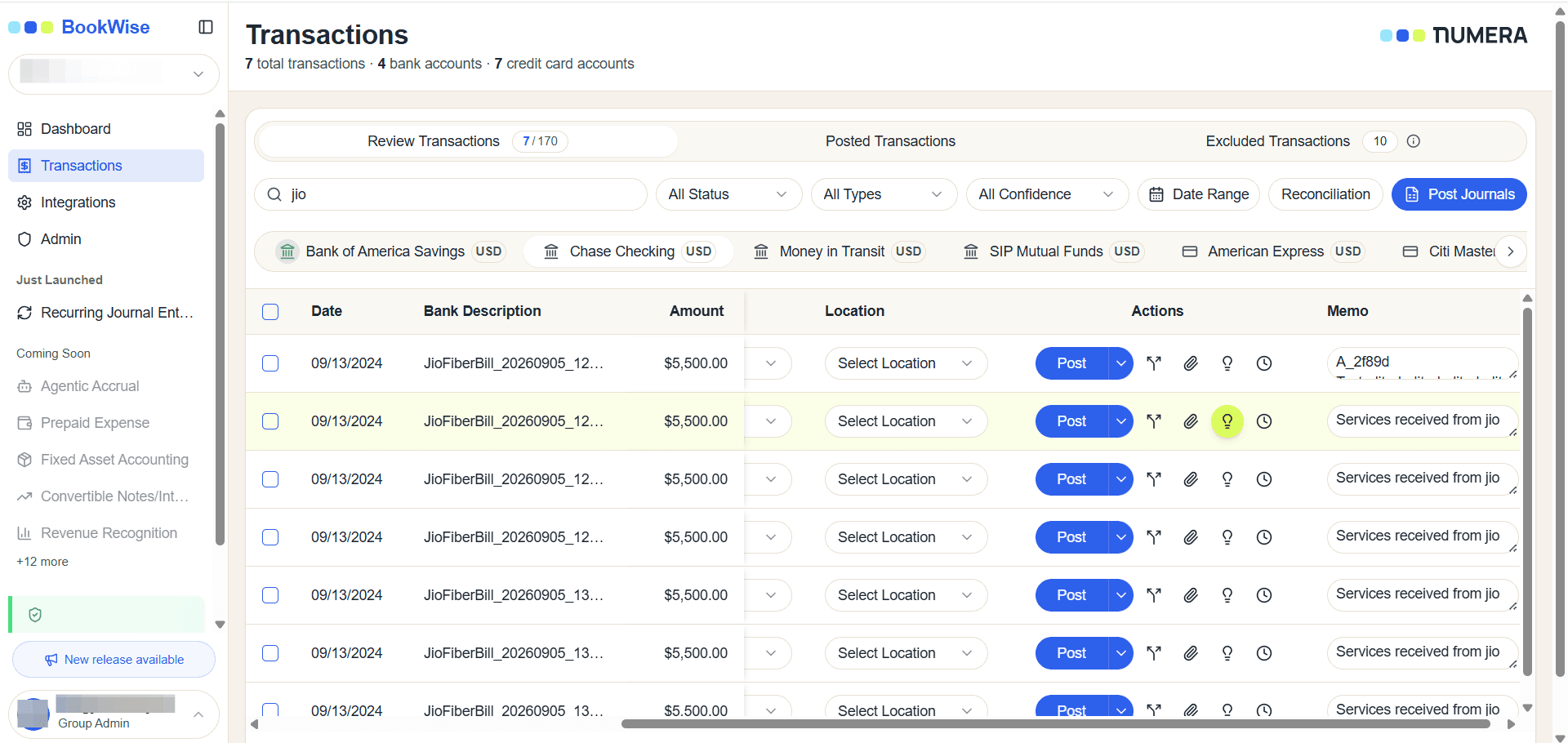Click the +12 more link
1568x743 pixels.
[x=42, y=562]
